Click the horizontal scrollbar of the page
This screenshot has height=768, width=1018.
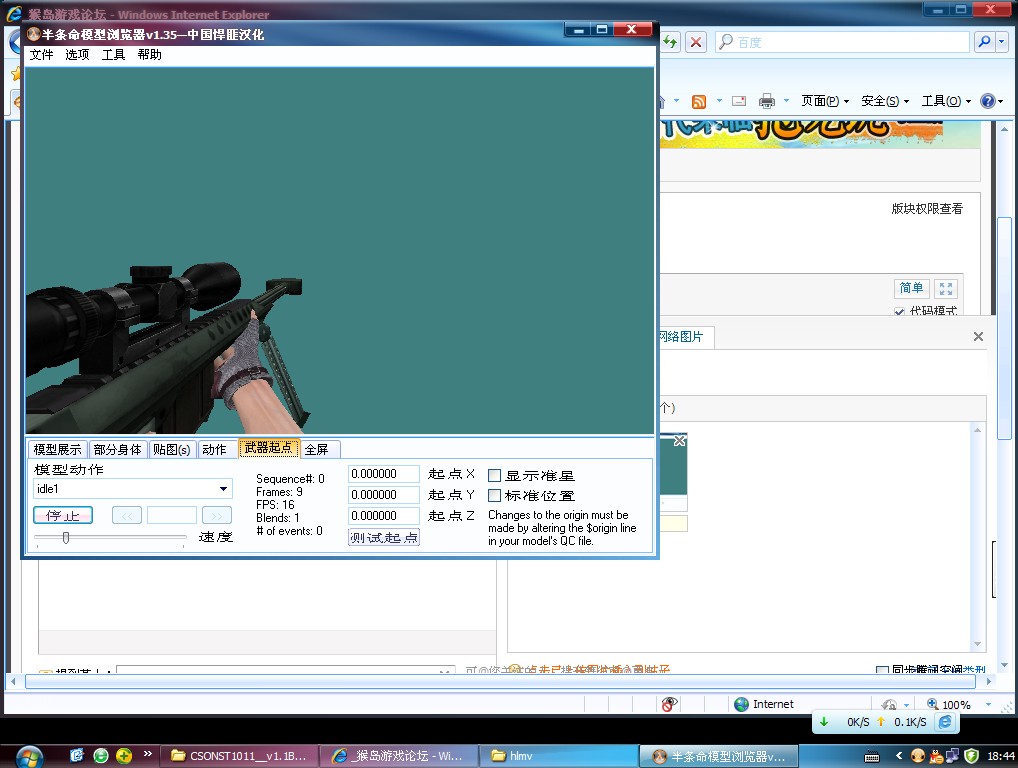tap(500, 682)
